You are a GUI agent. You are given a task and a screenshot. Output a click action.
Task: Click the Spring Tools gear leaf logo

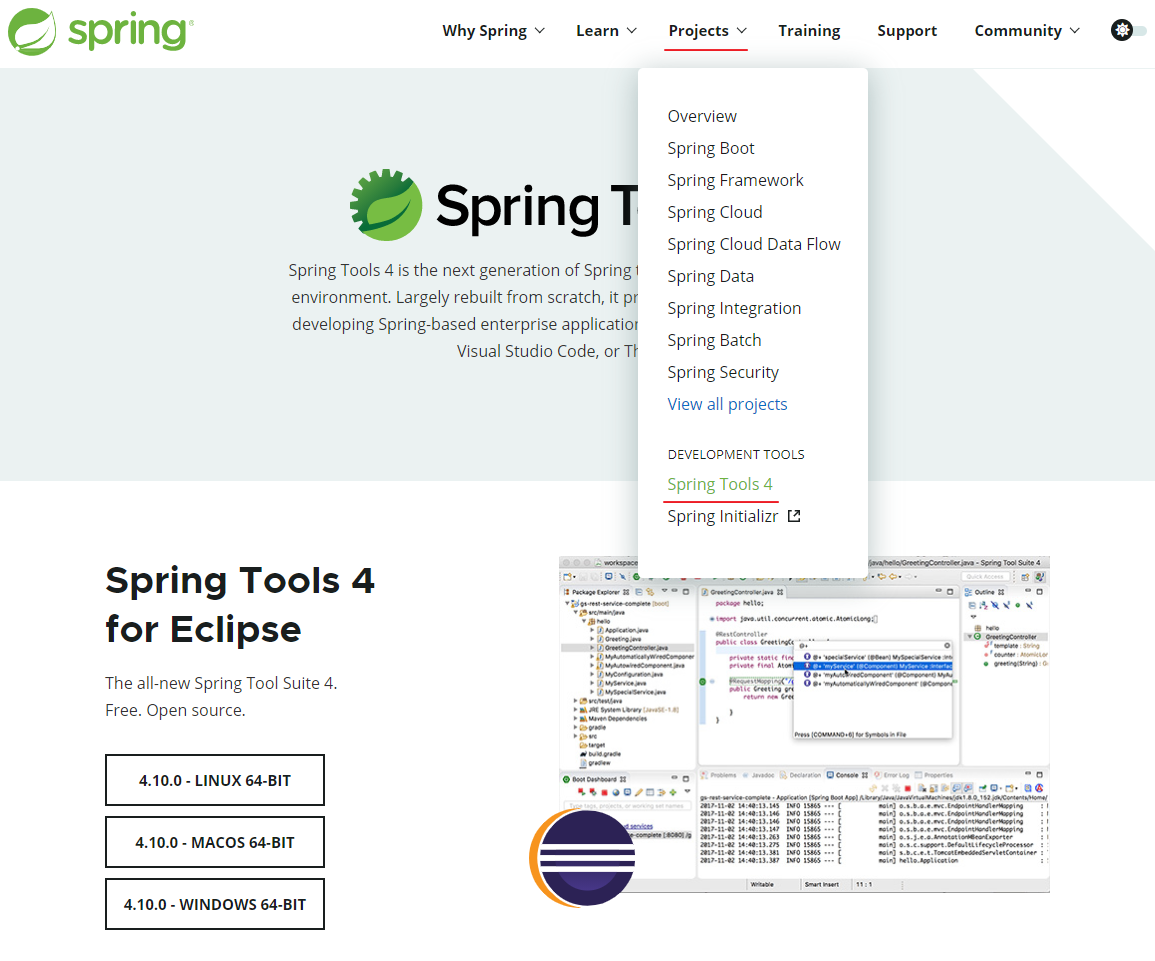point(386,205)
